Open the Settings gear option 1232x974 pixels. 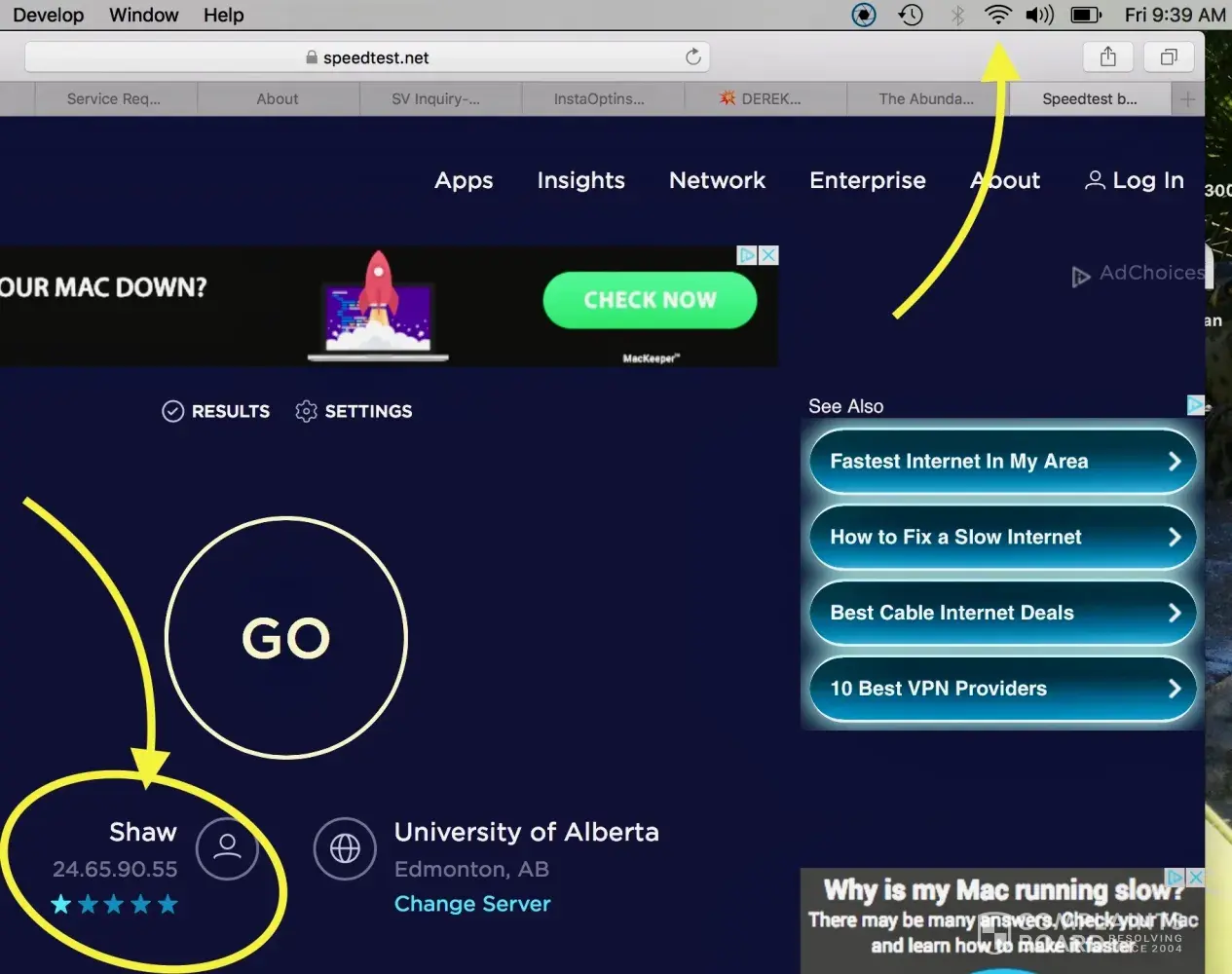pyautogui.click(x=355, y=411)
